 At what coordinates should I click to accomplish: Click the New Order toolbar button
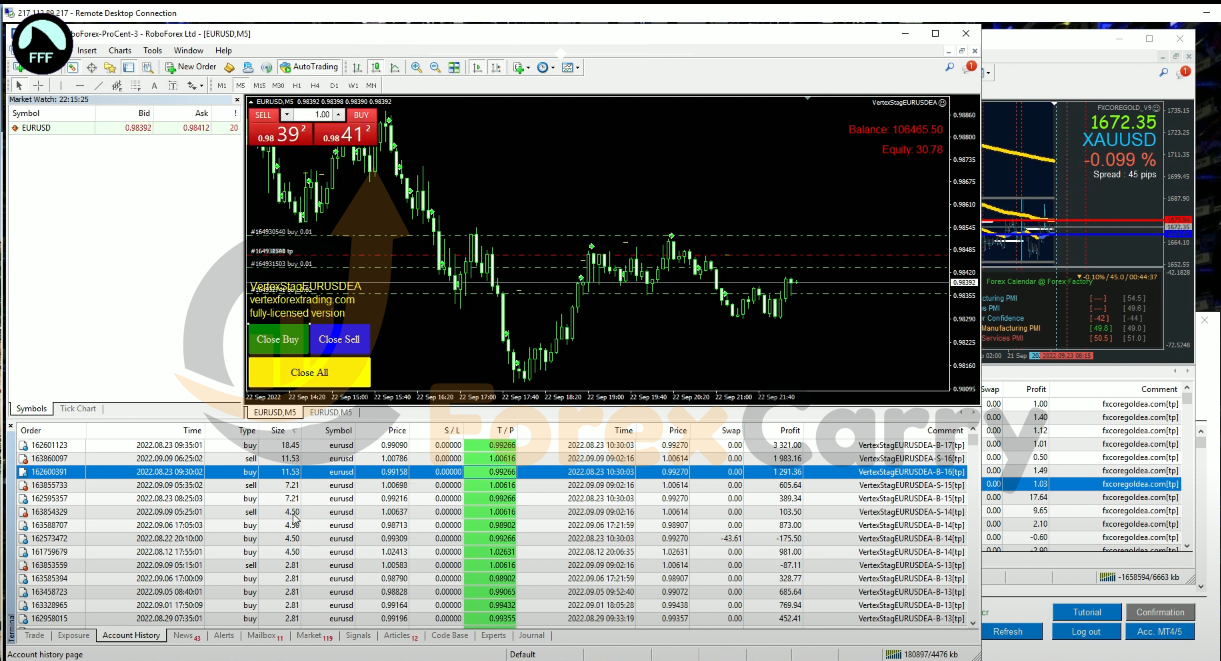tap(190, 67)
